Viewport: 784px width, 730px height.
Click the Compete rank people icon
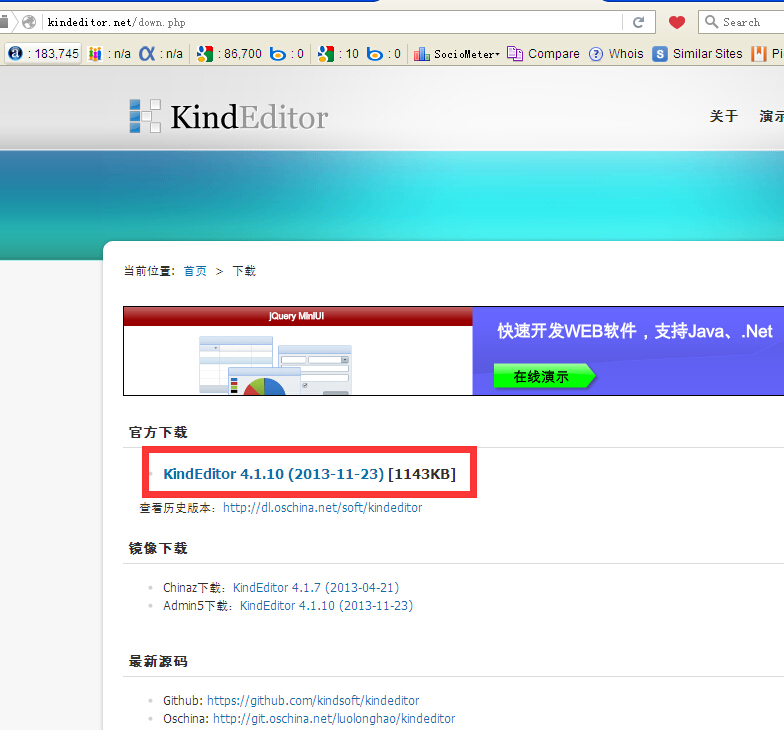point(94,54)
